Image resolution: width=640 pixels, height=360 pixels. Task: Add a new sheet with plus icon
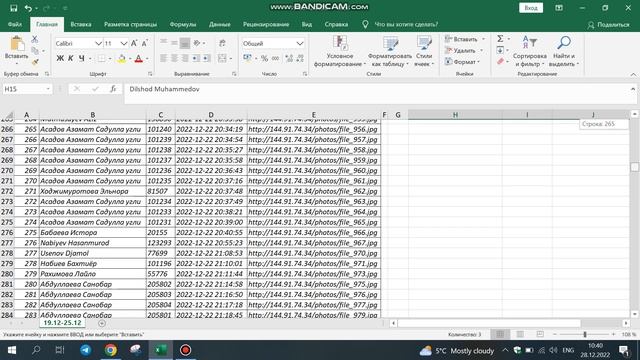(102, 323)
